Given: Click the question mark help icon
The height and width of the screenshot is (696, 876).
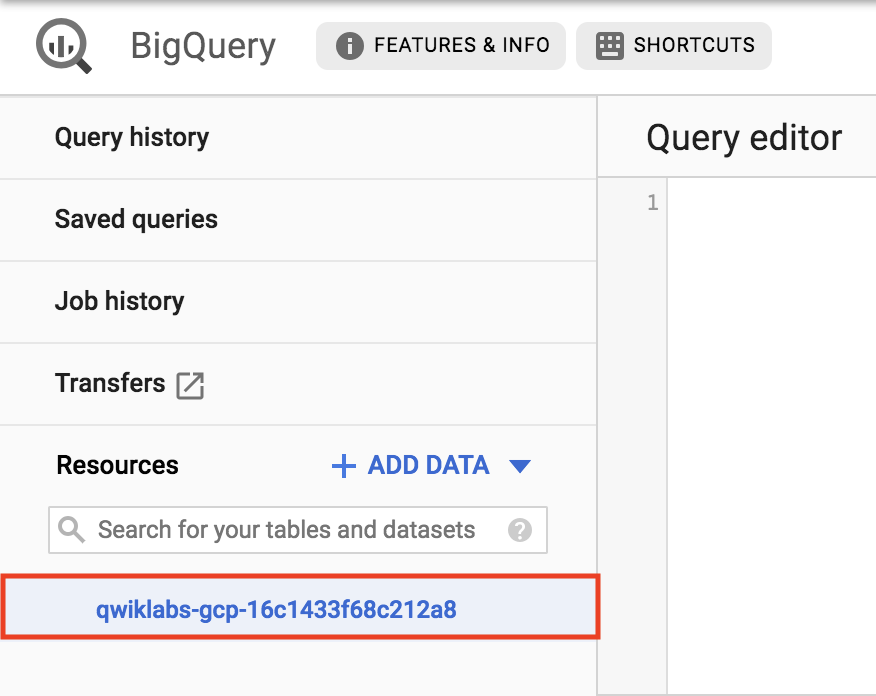Looking at the screenshot, I should click(x=520, y=530).
